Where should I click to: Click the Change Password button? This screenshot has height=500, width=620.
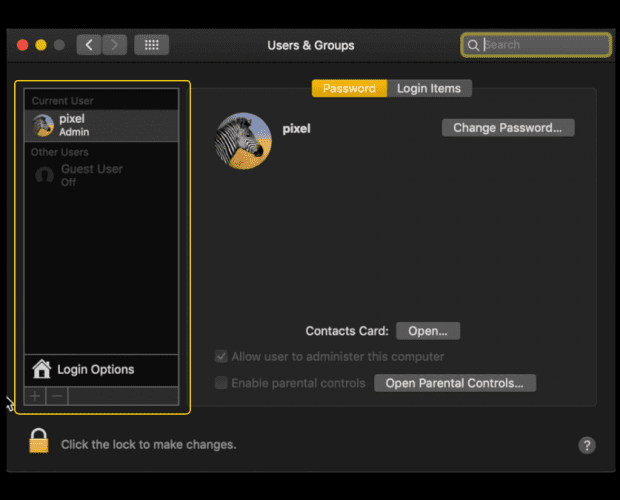tap(508, 128)
